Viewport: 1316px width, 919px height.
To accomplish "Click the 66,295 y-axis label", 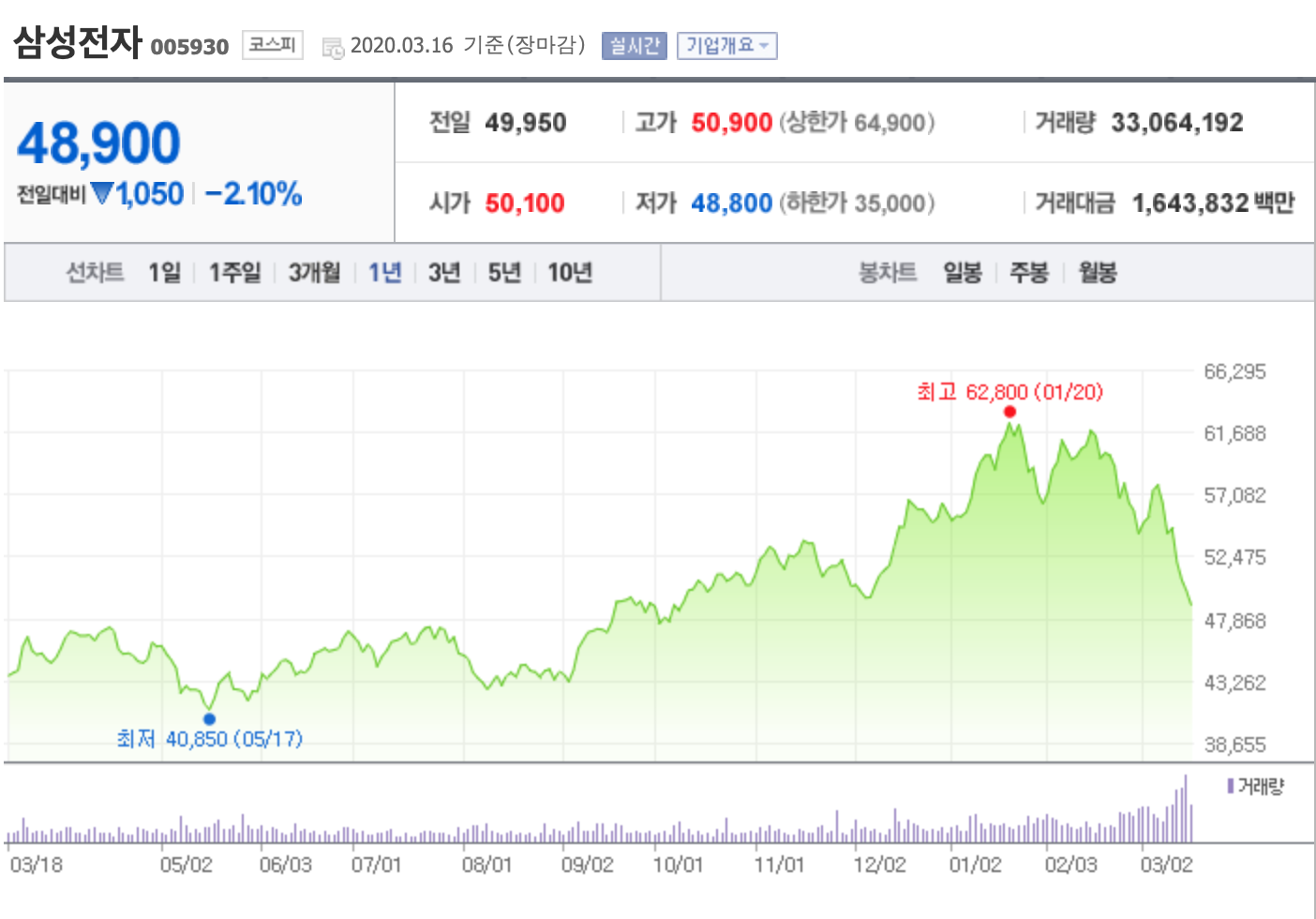I will [x=1234, y=371].
